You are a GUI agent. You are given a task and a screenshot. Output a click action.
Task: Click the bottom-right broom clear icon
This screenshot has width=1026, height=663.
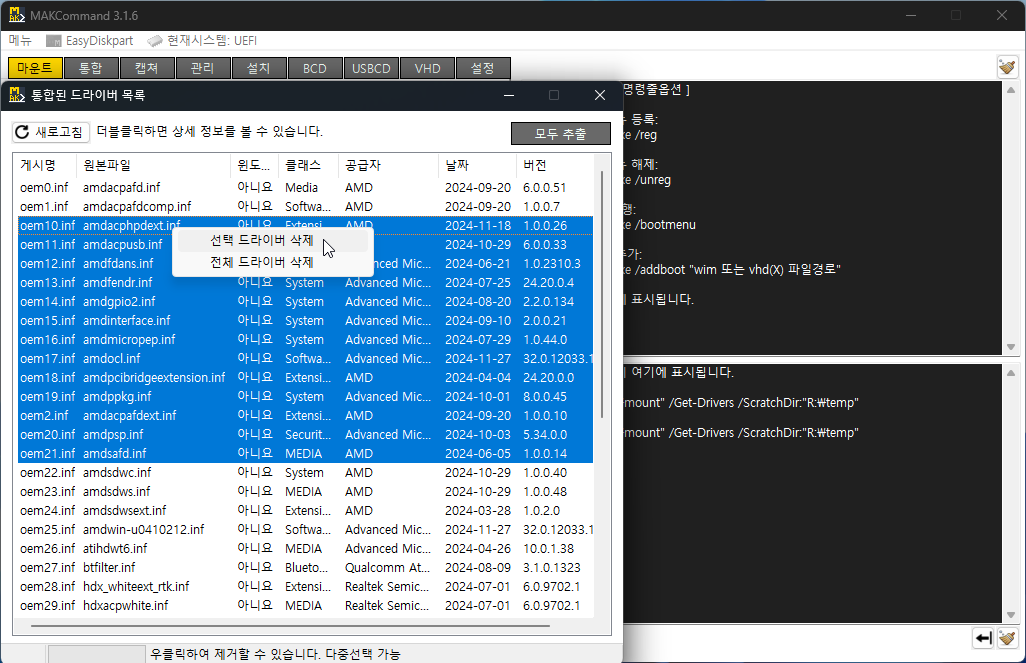click(x=1007, y=637)
